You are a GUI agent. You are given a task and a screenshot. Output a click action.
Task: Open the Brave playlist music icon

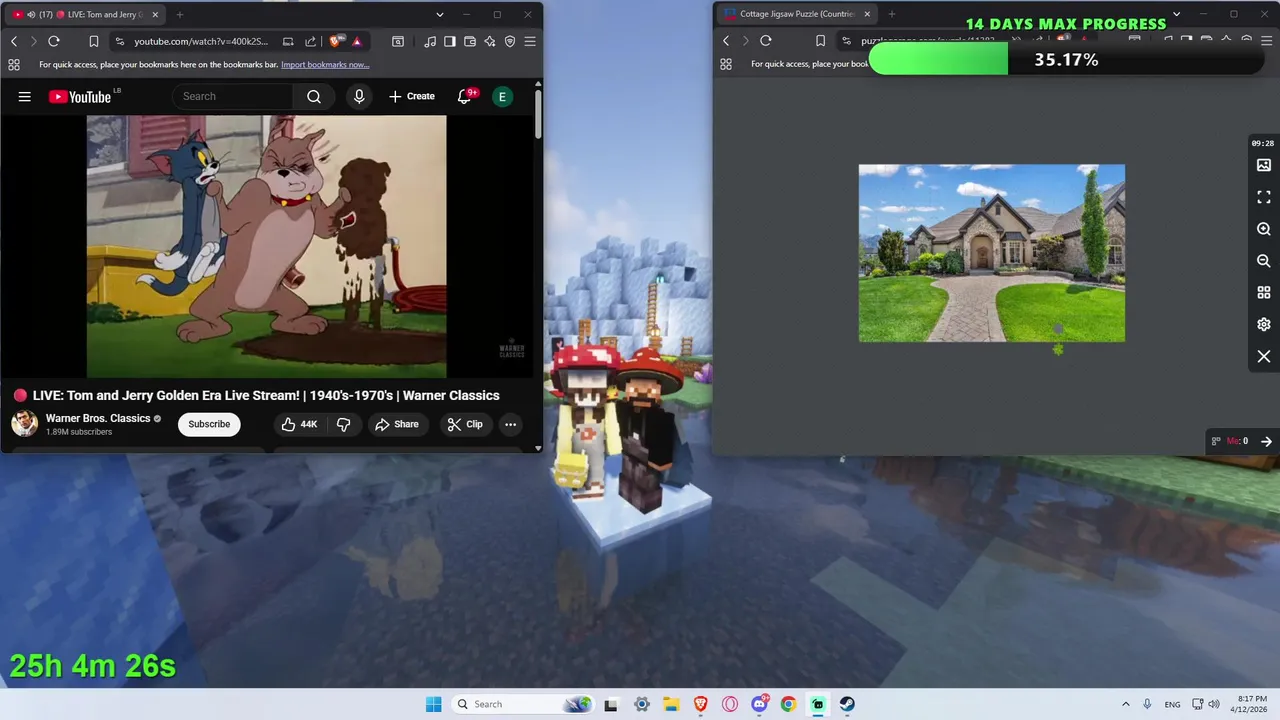pyautogui.click(x=430, y=41)
